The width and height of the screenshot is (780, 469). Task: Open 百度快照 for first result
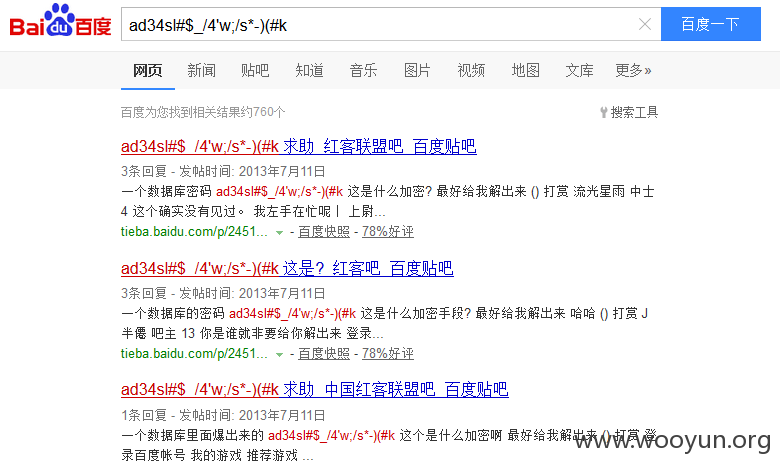tap(324, 232)
